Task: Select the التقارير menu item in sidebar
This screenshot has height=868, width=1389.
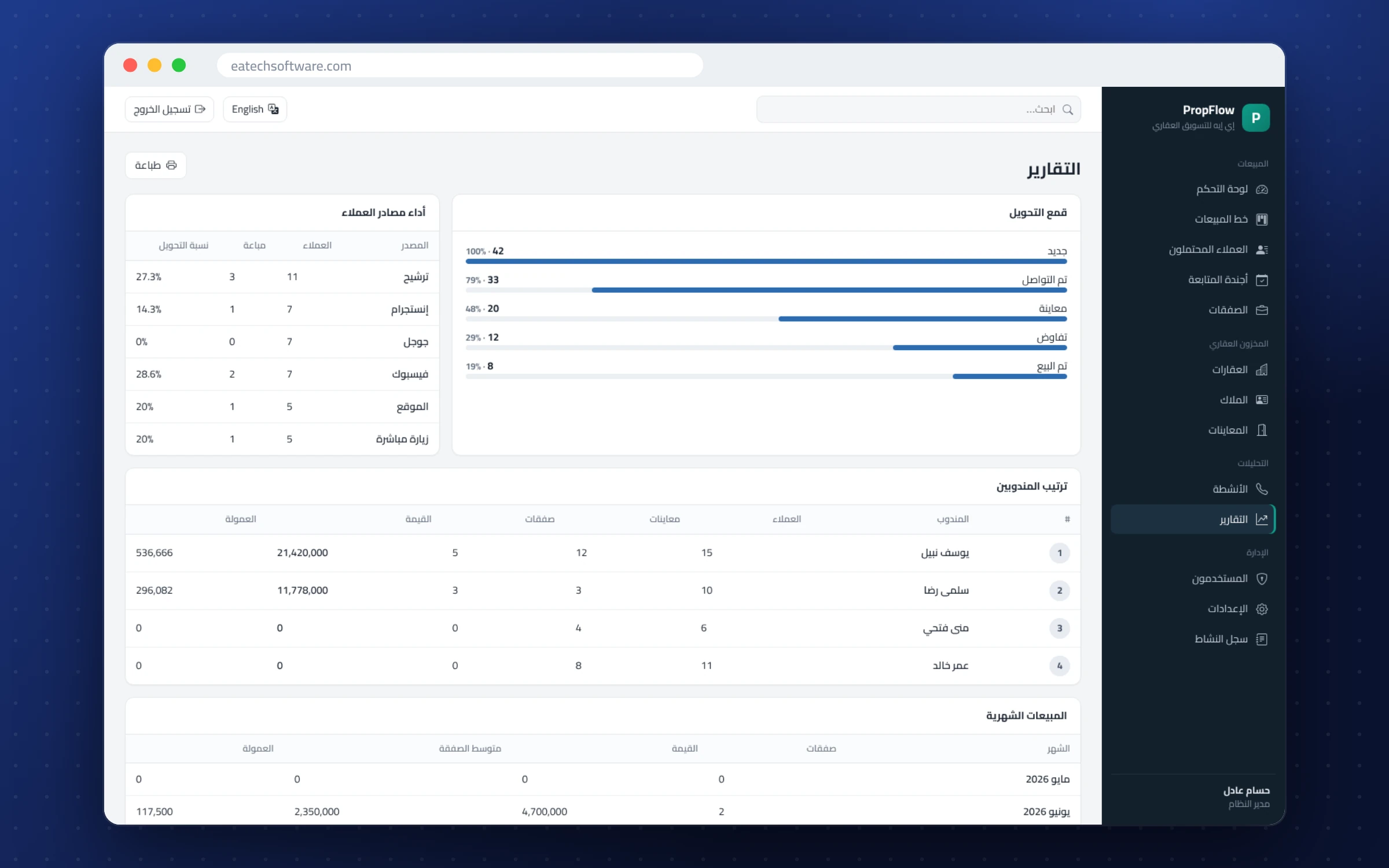Action: pyautogui.click(x=1192, y=519)
